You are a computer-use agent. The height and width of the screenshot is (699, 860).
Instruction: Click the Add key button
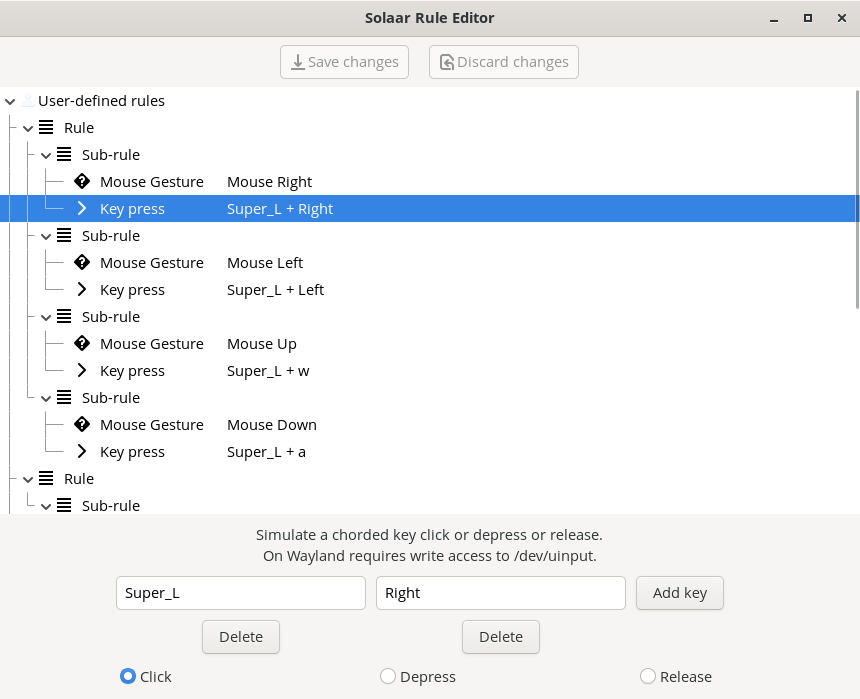click(680, 593)
